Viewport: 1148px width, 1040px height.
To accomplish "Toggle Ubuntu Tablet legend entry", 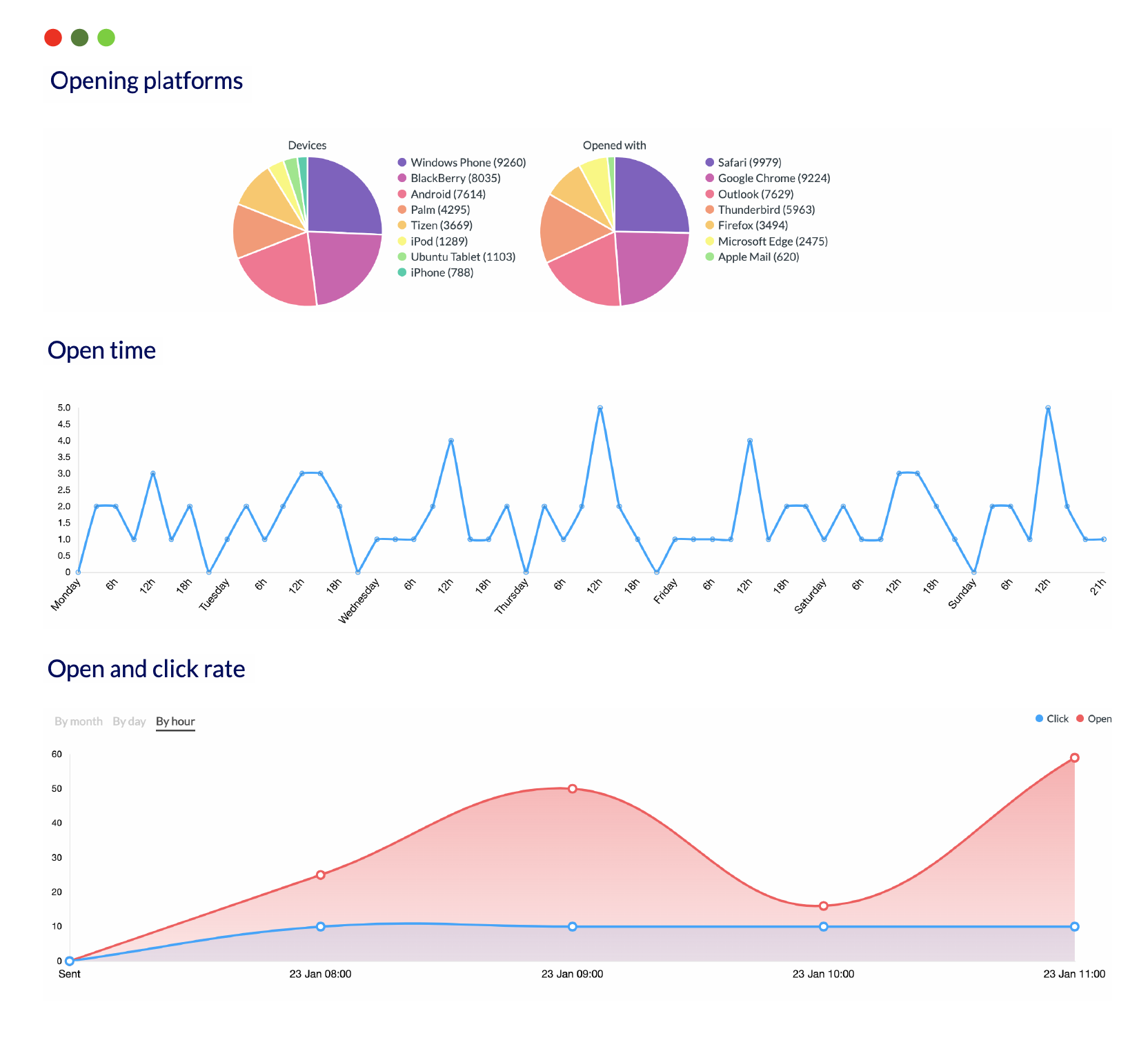I will tap(457, 257).
